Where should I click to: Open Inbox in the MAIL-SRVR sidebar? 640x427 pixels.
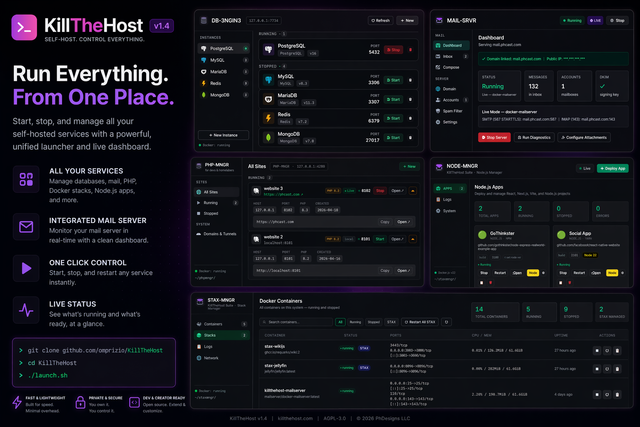pyautogui.click(x=451, y=56)
